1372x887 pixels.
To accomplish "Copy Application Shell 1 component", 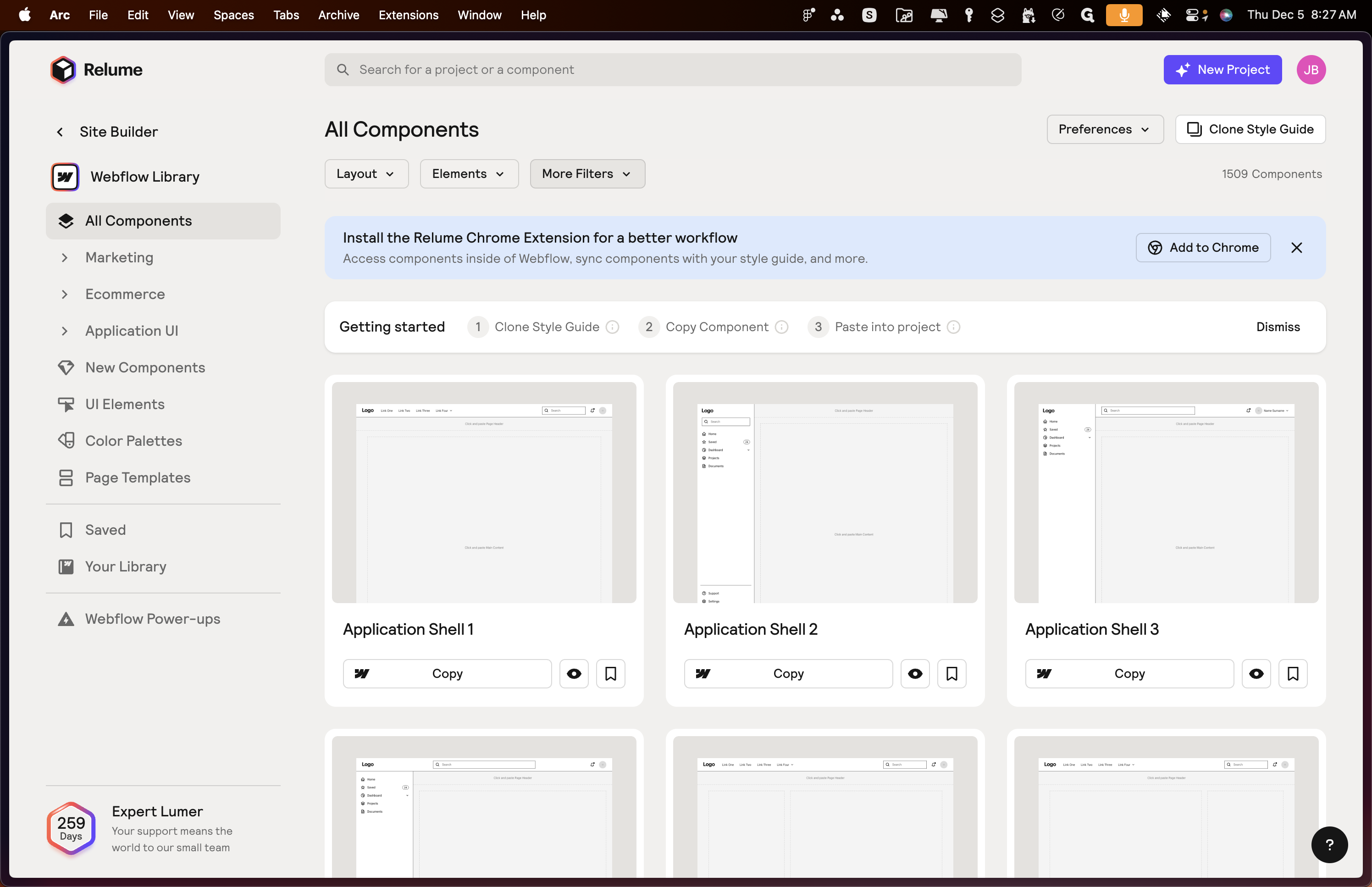I will click(x=448, y=673).
